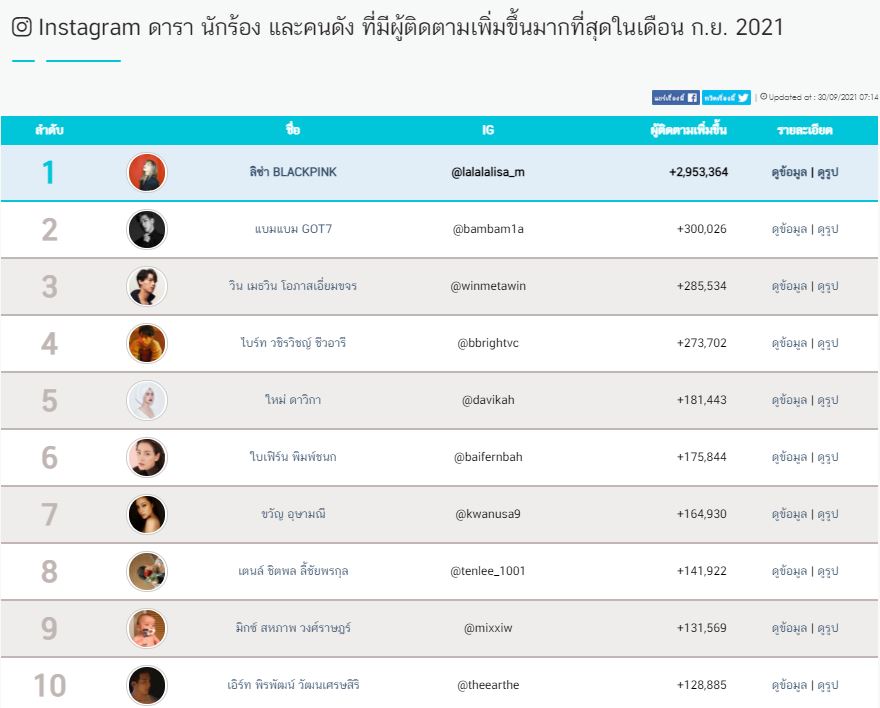
Task: Click the Twitter tweet button
Action: pyautogui.click(x=726, y=97)
